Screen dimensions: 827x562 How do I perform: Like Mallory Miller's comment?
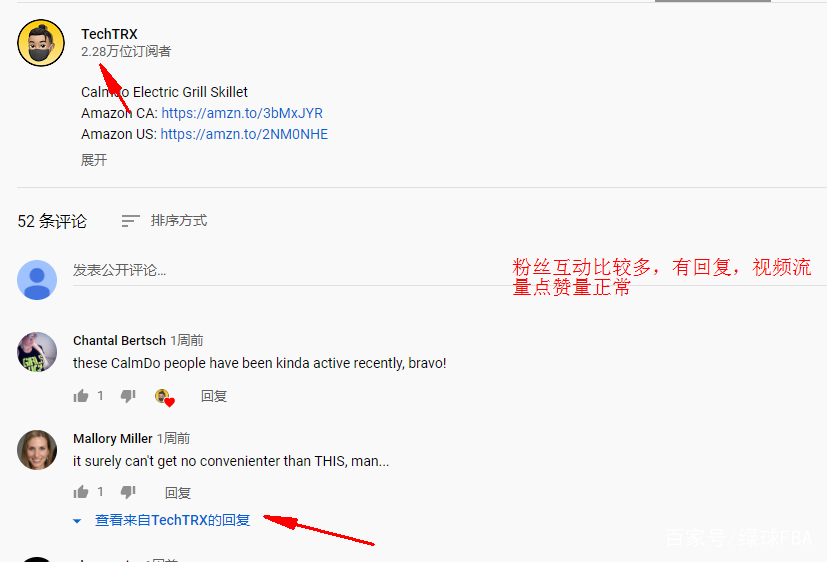point(81,492)
